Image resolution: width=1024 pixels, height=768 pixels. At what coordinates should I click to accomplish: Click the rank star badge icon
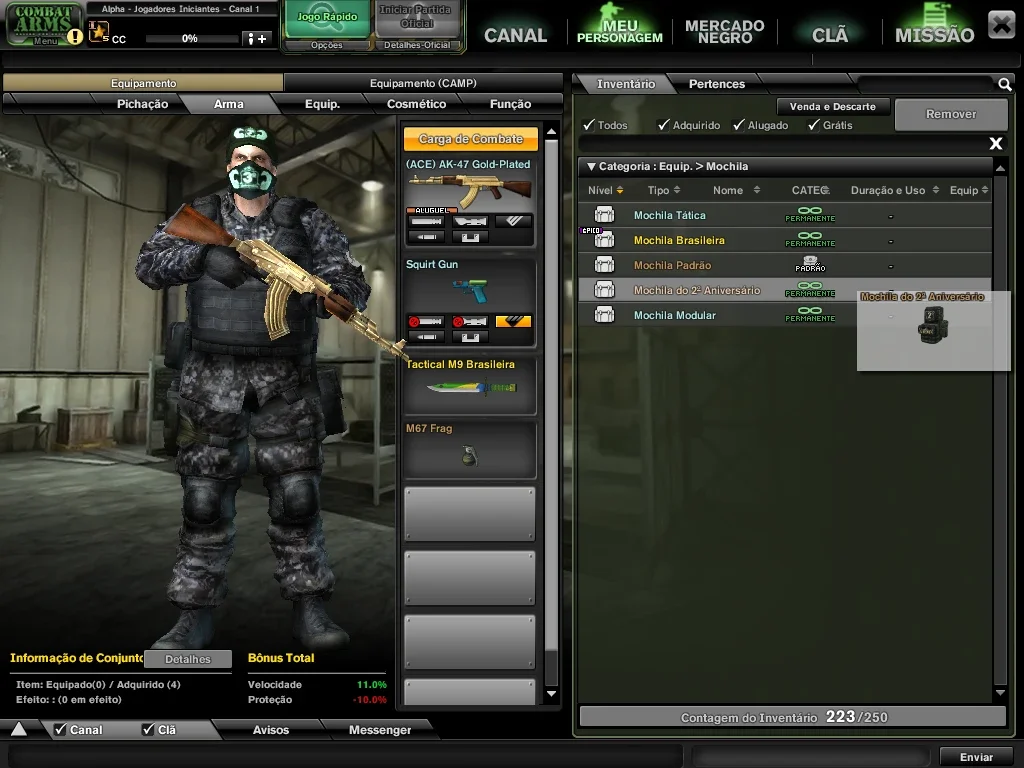99,31
